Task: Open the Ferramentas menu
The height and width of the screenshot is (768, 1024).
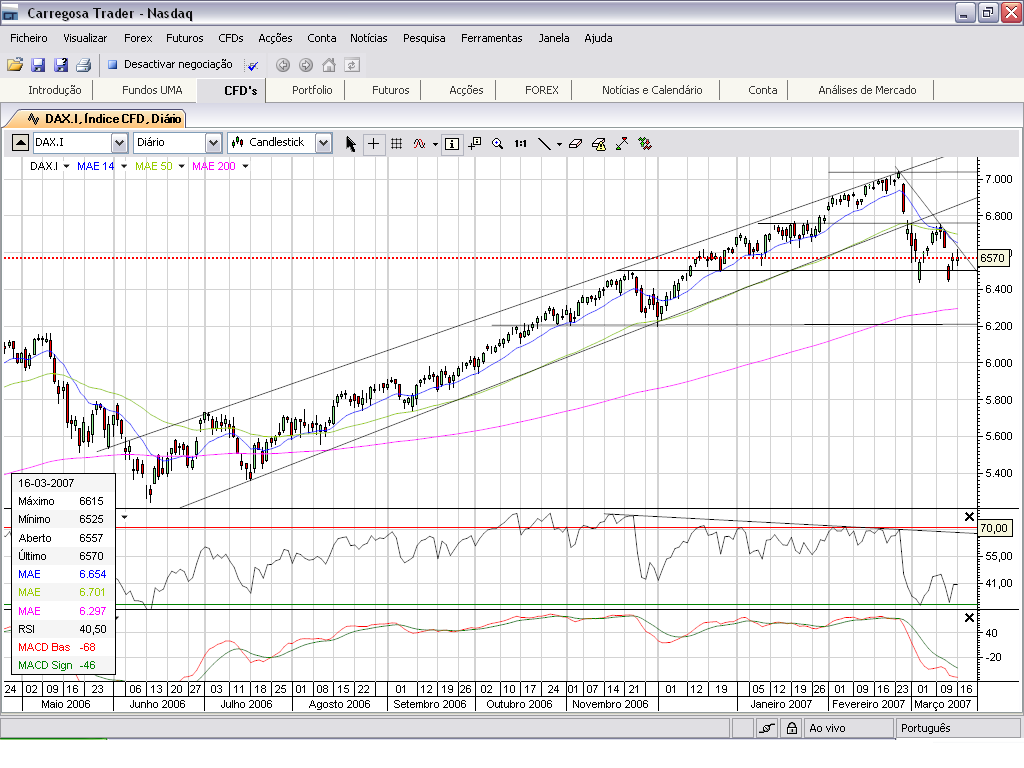Action: (491, 38)
